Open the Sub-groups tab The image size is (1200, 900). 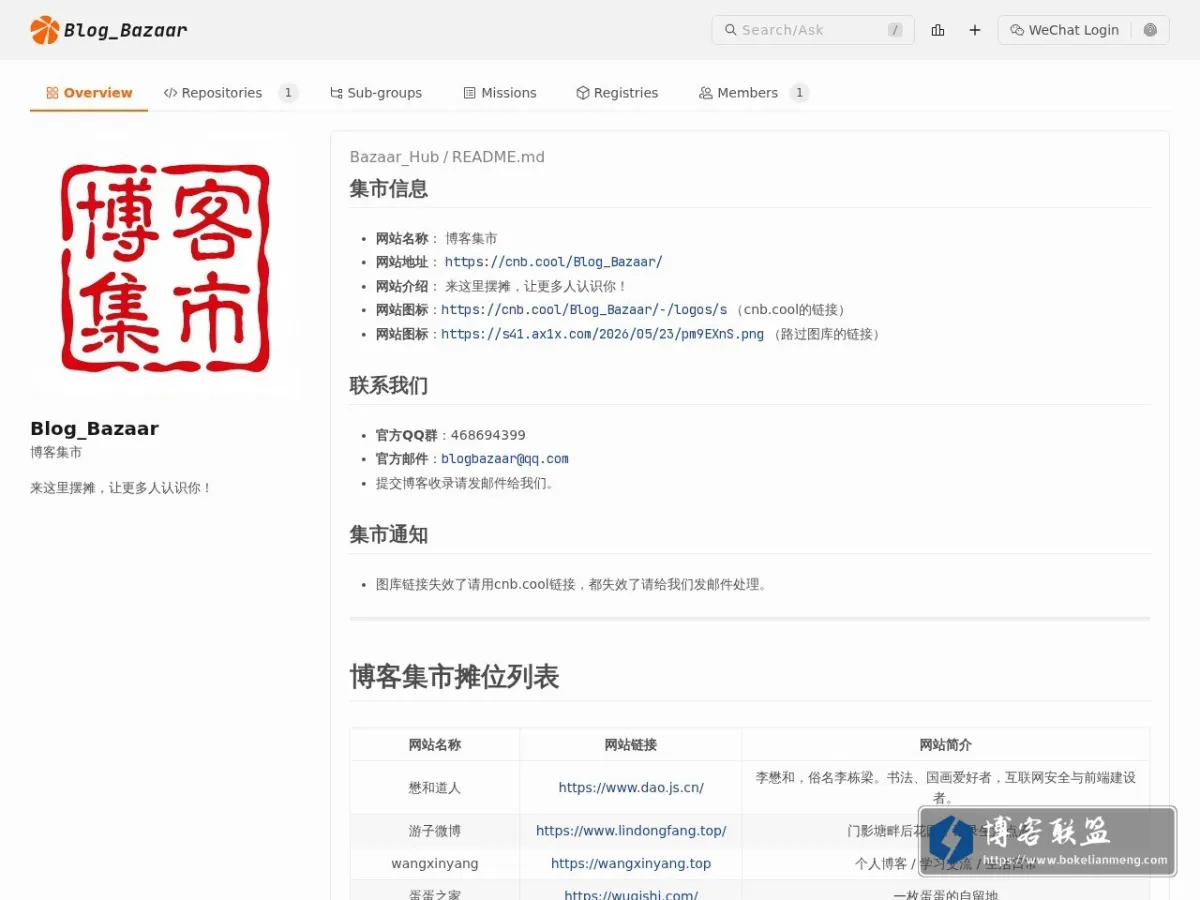pyautogui.click(x=376, y=93)
